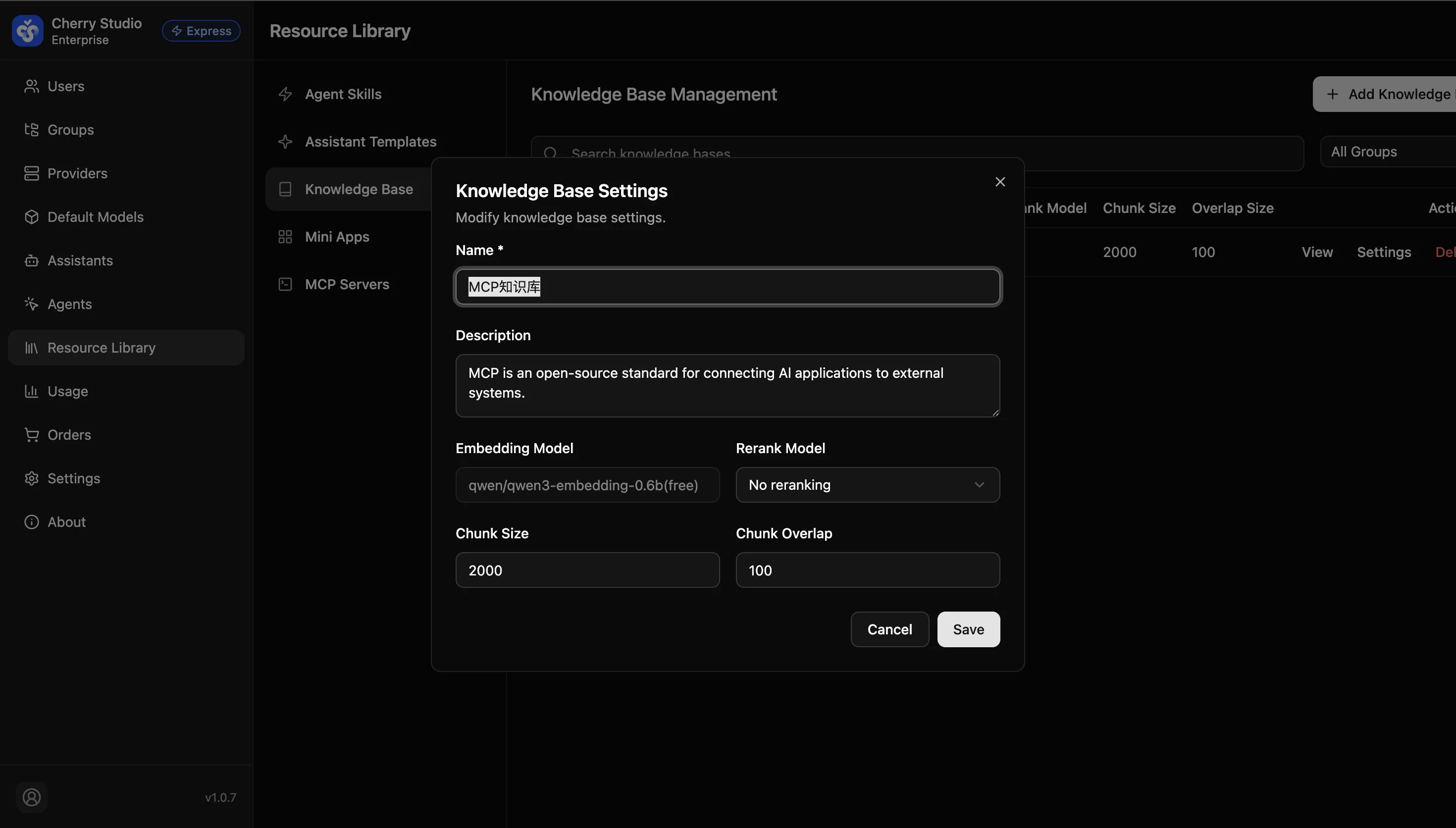This screenshot has width=1456, height=828.
Task: Click the Overlap Size column header
Action: pos(1233,208)
